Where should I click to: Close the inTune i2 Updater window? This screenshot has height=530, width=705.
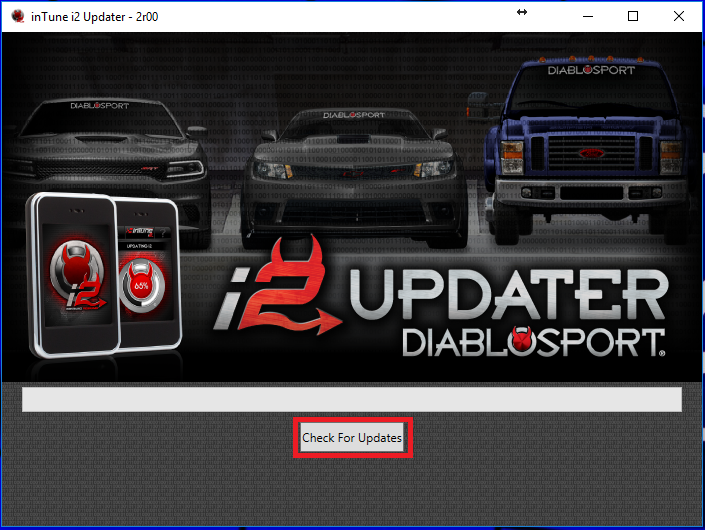coord(679,17)
